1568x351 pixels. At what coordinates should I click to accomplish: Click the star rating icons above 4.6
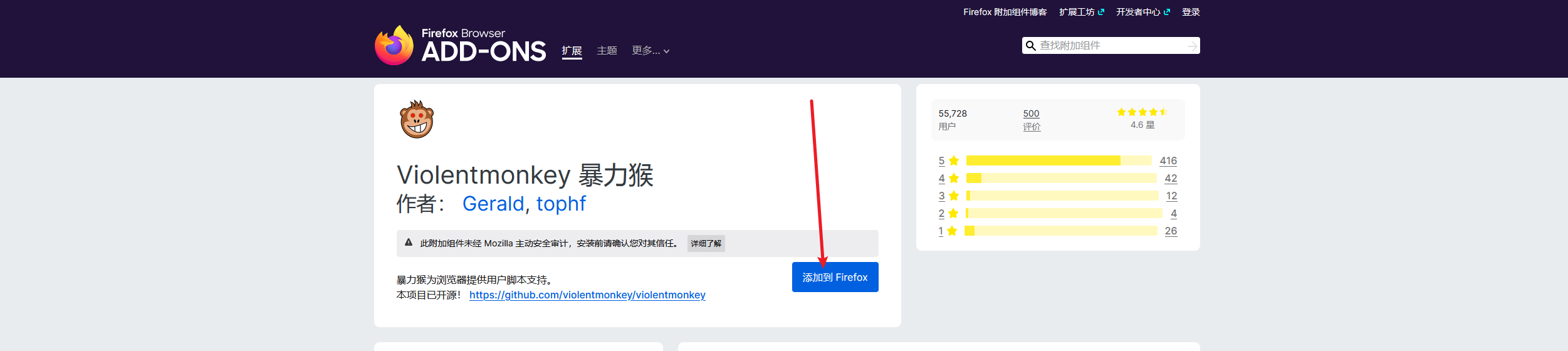click(1142, 112)
